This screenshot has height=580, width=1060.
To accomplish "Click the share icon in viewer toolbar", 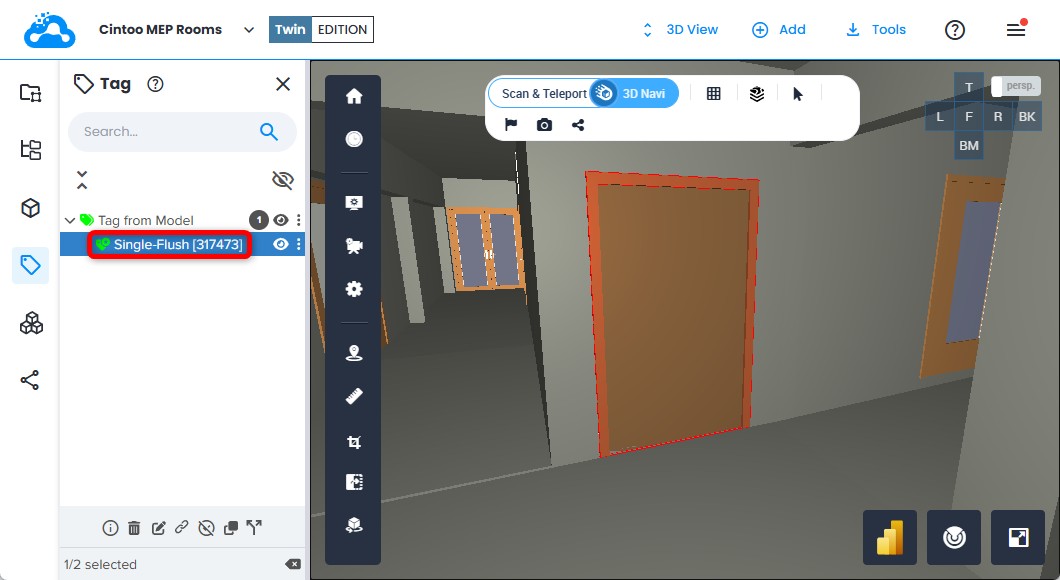I will coord(578,125).
